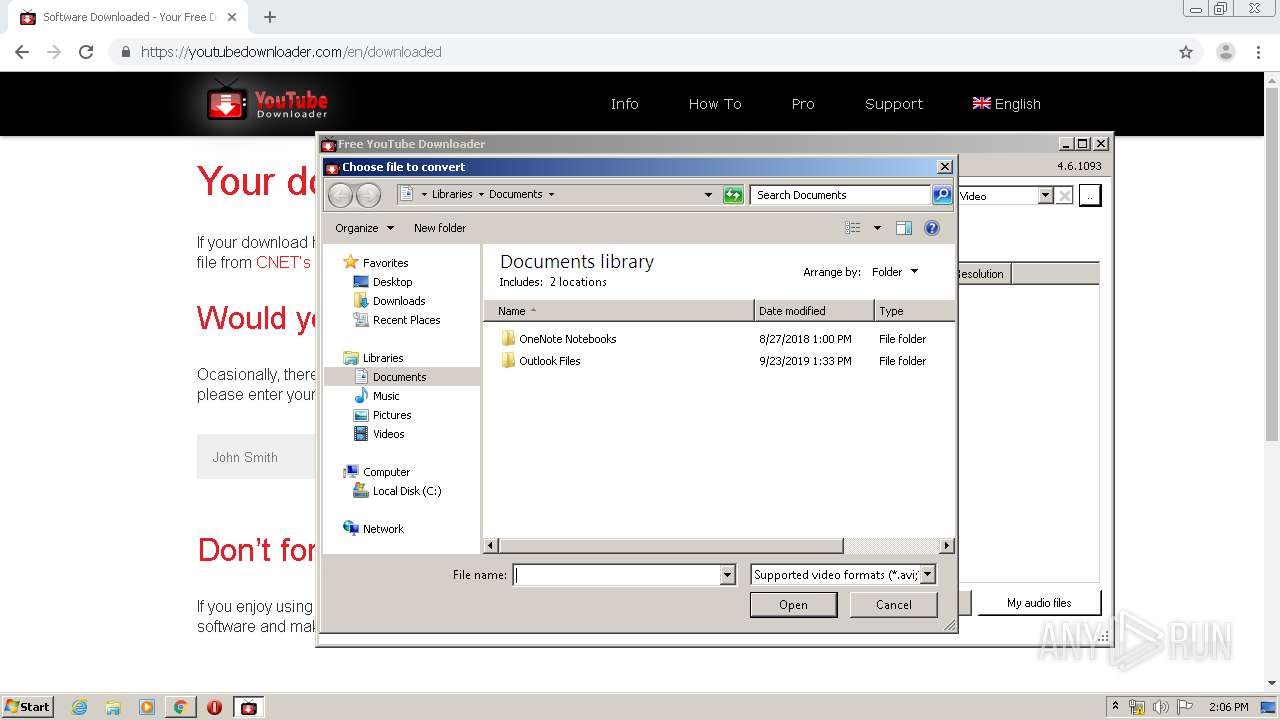The image size is (1280, 720).
Task: Expand the address bar history dropdown
Action: pos(708,195)
